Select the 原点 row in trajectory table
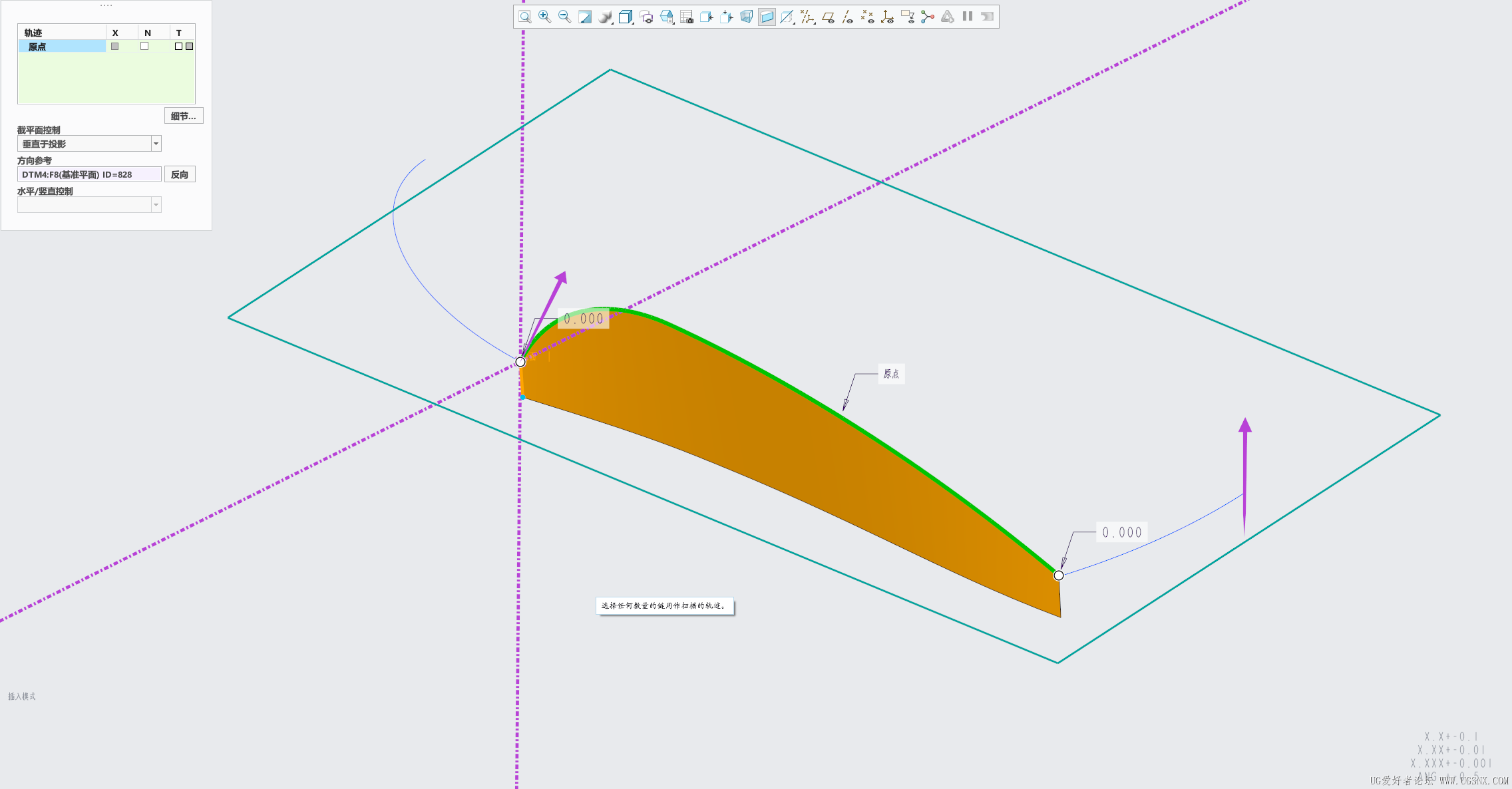The image size is (1512, 789). click(x=106, y=47)
